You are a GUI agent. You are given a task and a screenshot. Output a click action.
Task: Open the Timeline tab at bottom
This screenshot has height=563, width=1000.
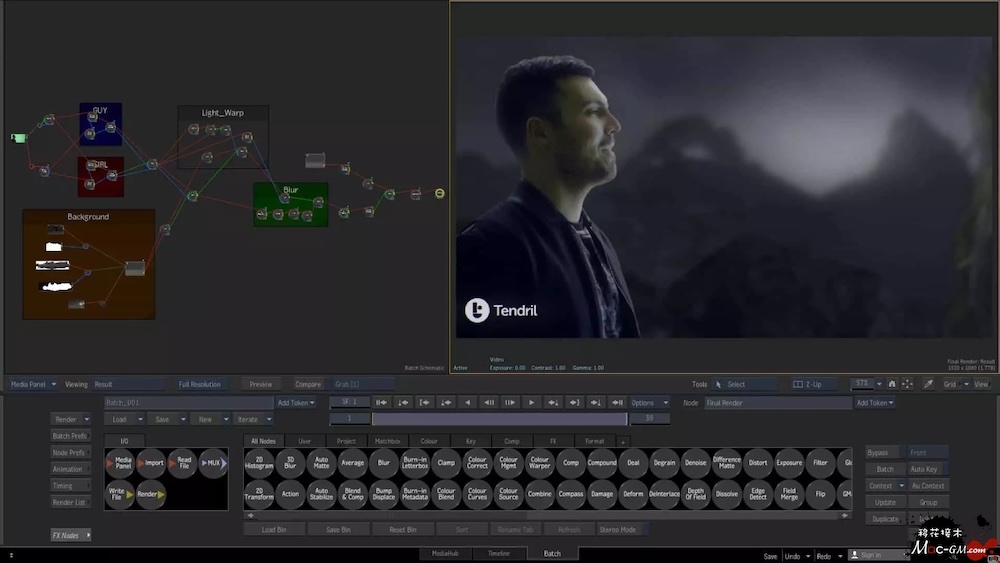pos(498,554)
